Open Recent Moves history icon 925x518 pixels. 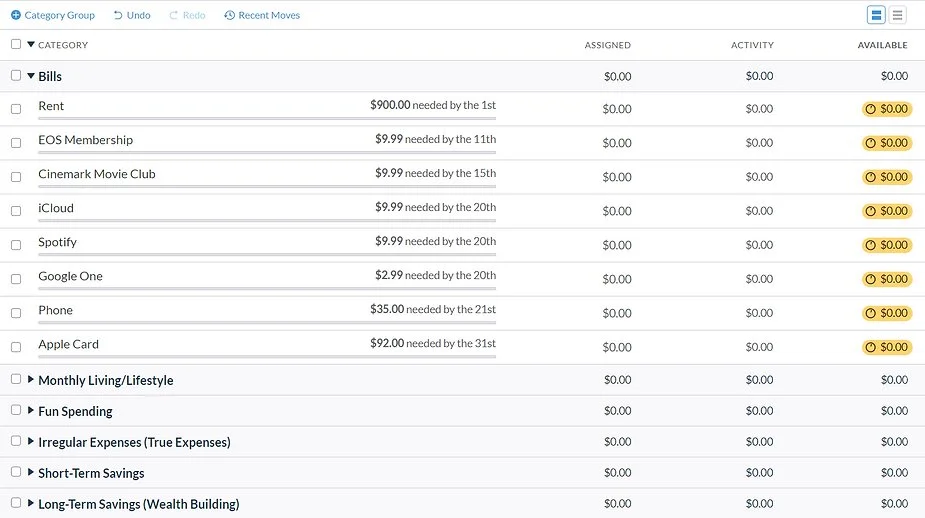pos(230,15)
